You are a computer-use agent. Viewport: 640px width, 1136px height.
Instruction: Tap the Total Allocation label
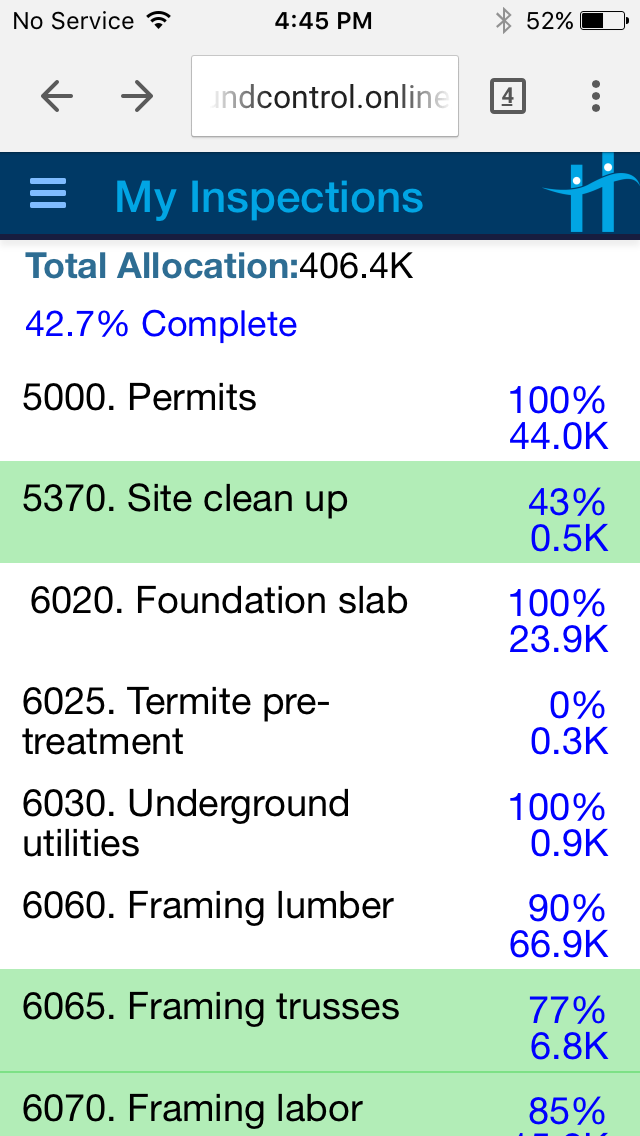coord(162,266)
